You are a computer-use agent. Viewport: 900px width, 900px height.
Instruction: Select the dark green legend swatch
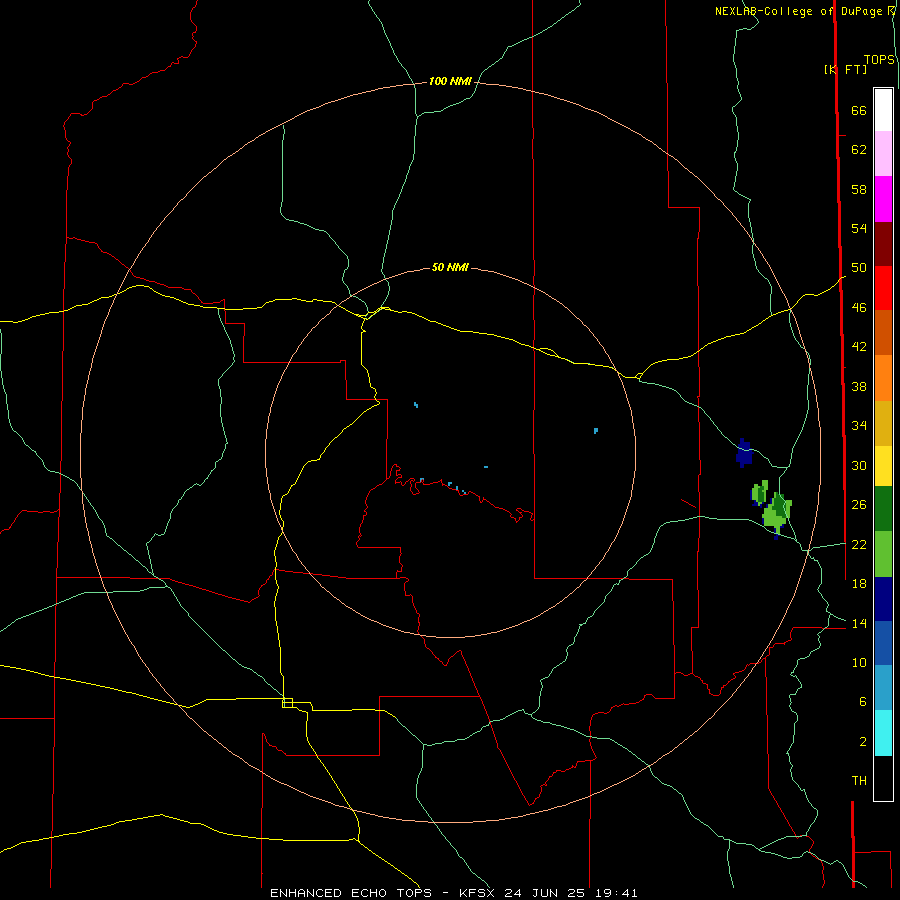click(883, 509)
